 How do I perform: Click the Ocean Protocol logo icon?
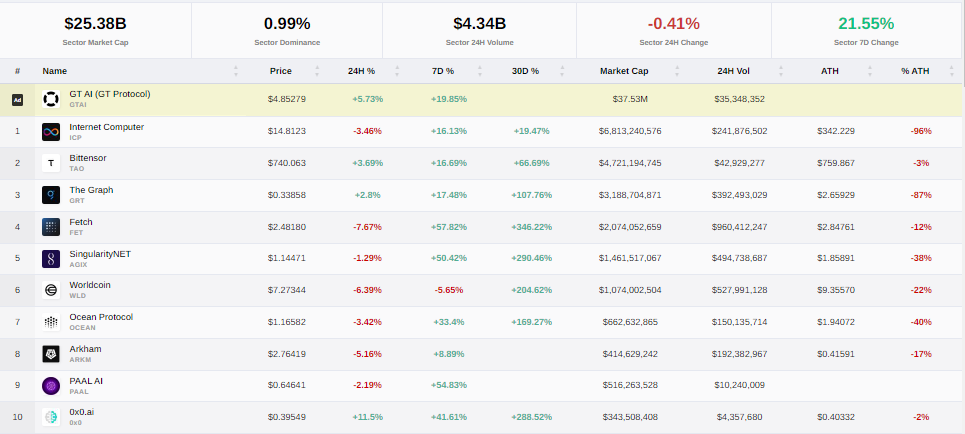(51, 322)
